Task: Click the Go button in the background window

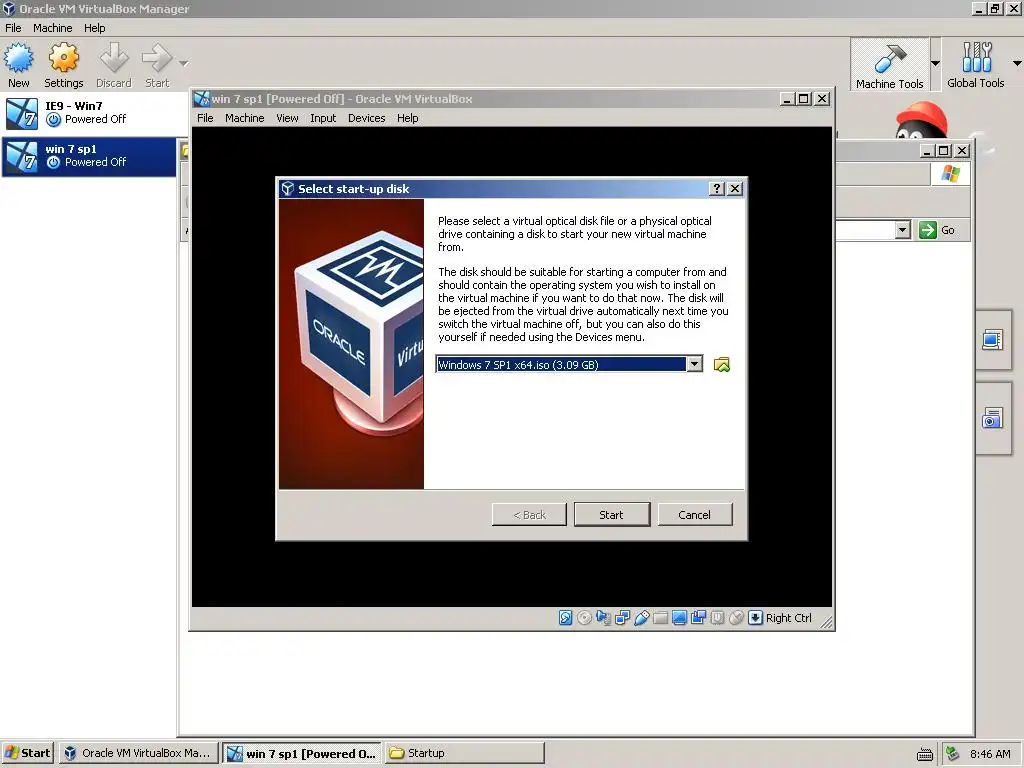Action: (938, 230)
